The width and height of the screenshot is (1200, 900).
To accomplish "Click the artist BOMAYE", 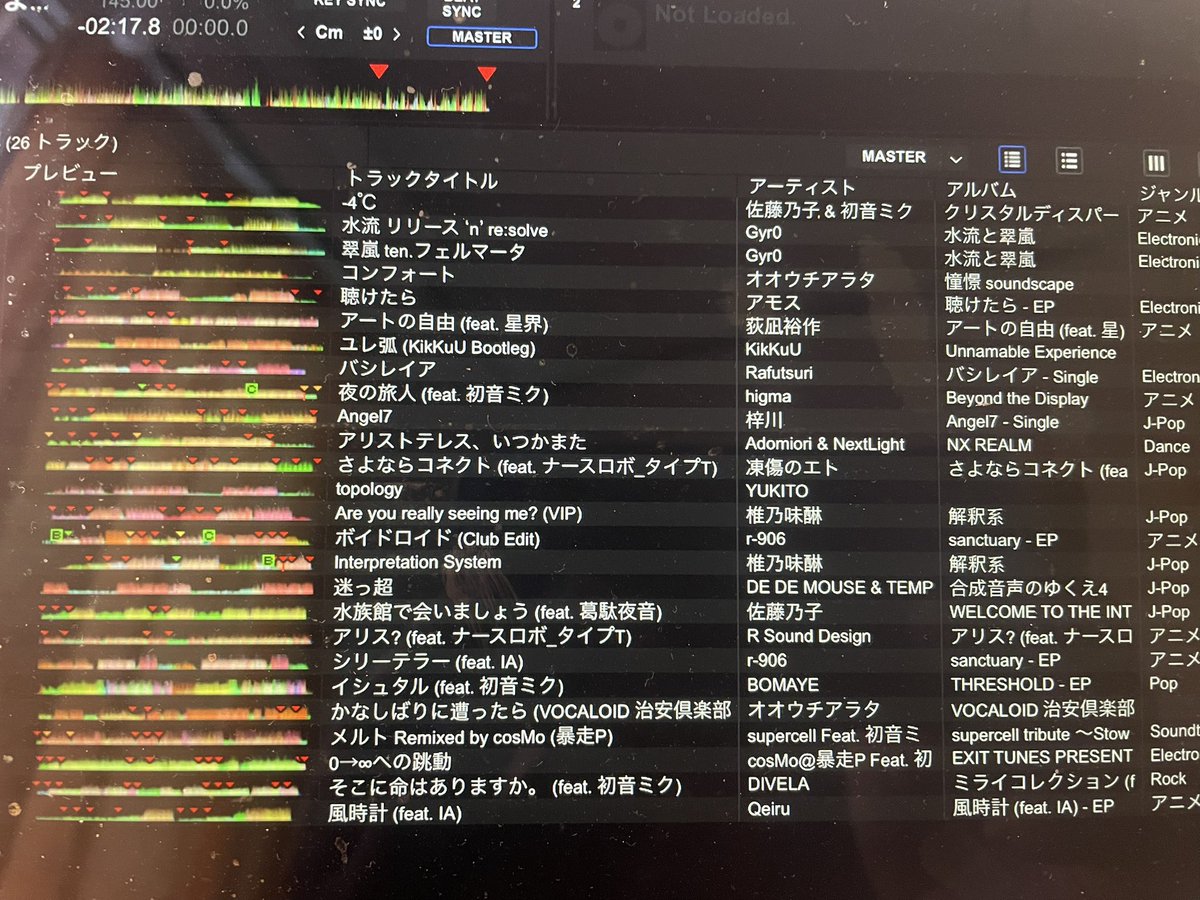I will 783,685.
